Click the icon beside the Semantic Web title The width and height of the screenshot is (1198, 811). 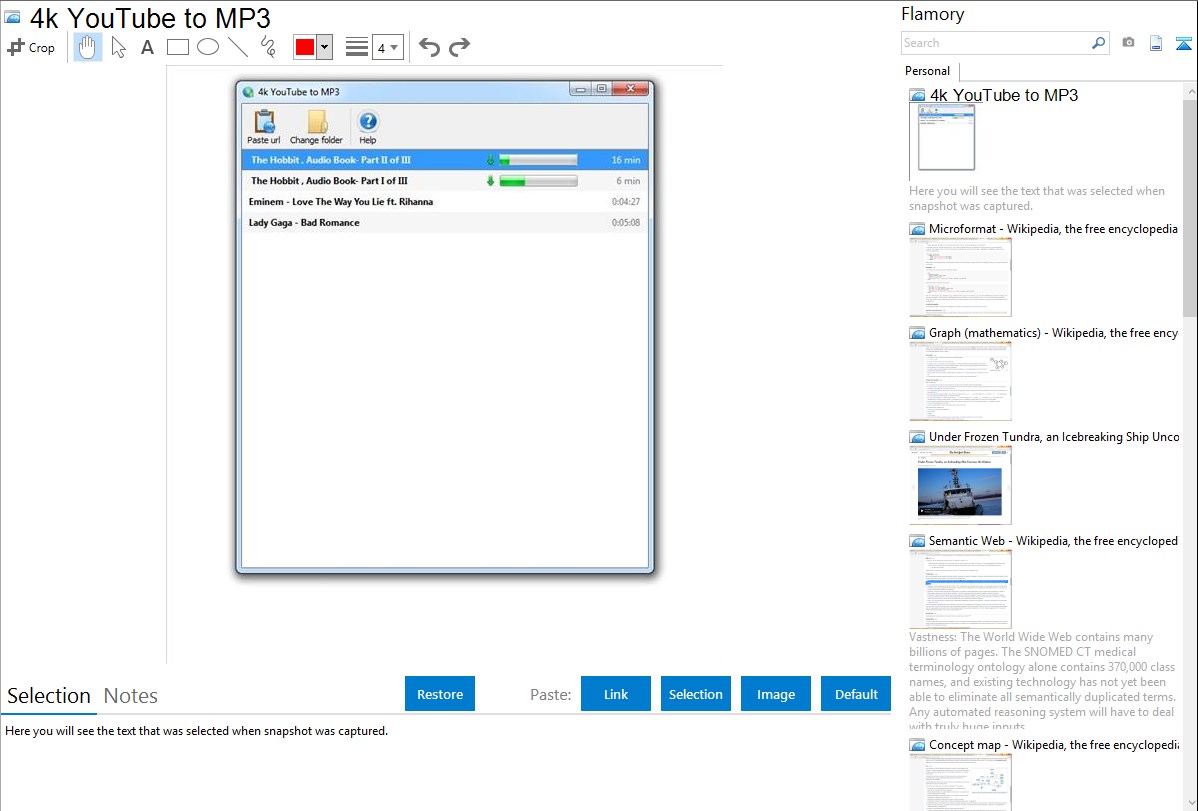click(917, 541)
